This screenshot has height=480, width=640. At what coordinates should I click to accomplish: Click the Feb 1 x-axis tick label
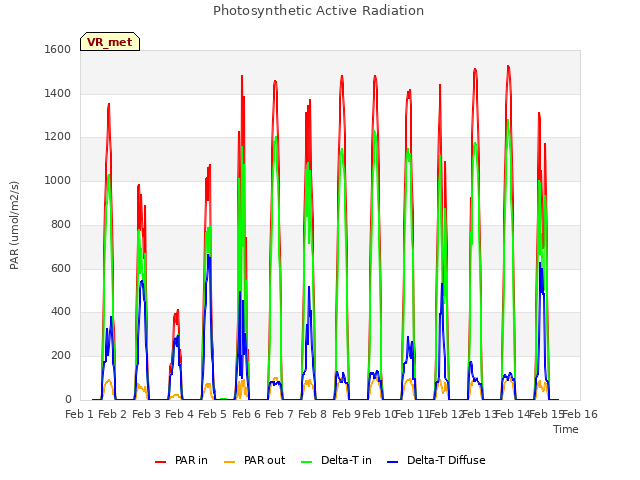(x=79, y=414)
